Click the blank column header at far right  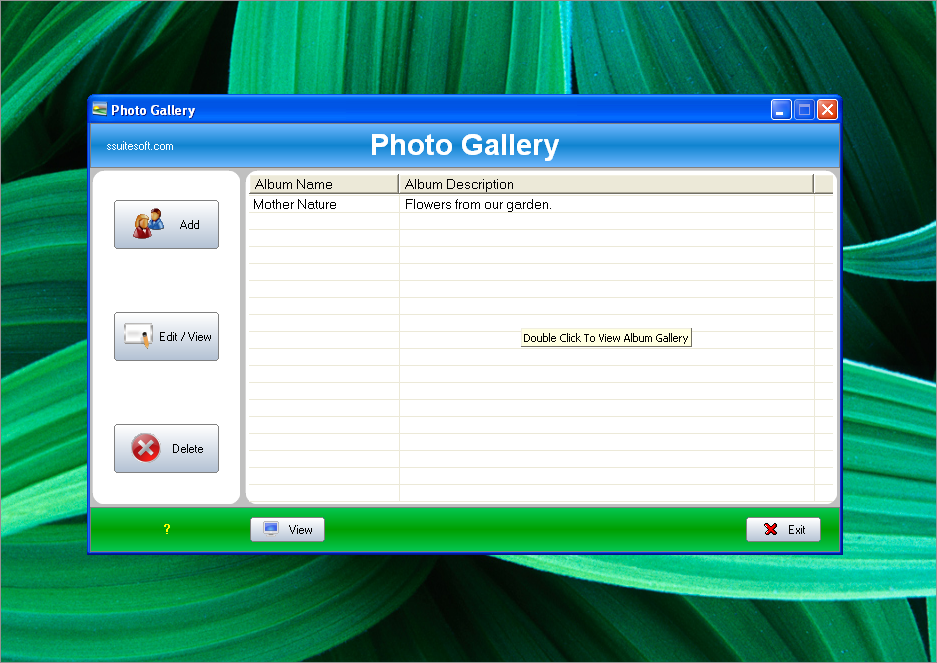point(823,184)
